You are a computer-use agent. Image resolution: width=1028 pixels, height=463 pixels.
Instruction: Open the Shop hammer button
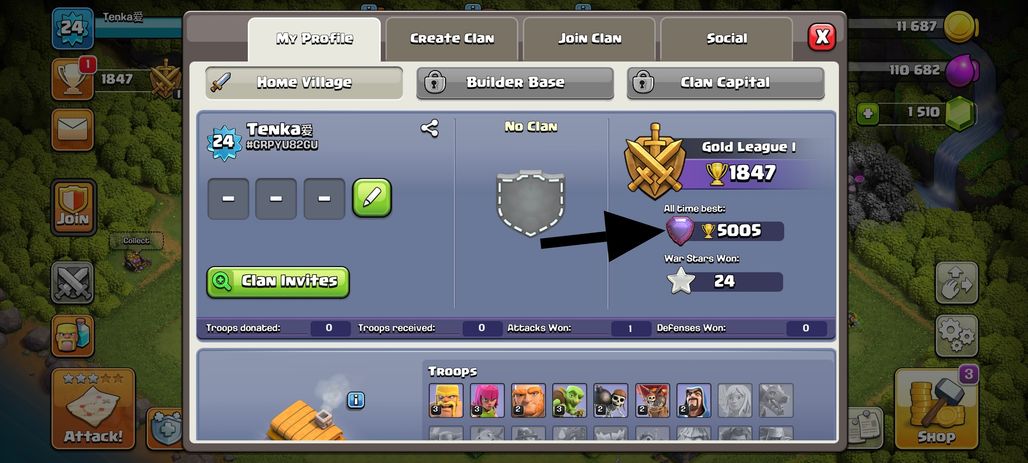936,409
